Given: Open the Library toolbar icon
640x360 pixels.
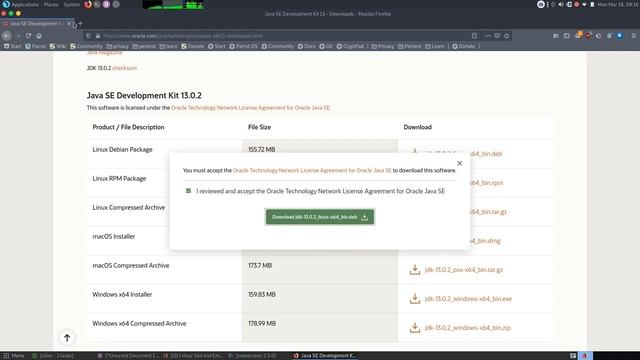Looking at the screenshot, I should pyautogui.click(x=556, y=36).
